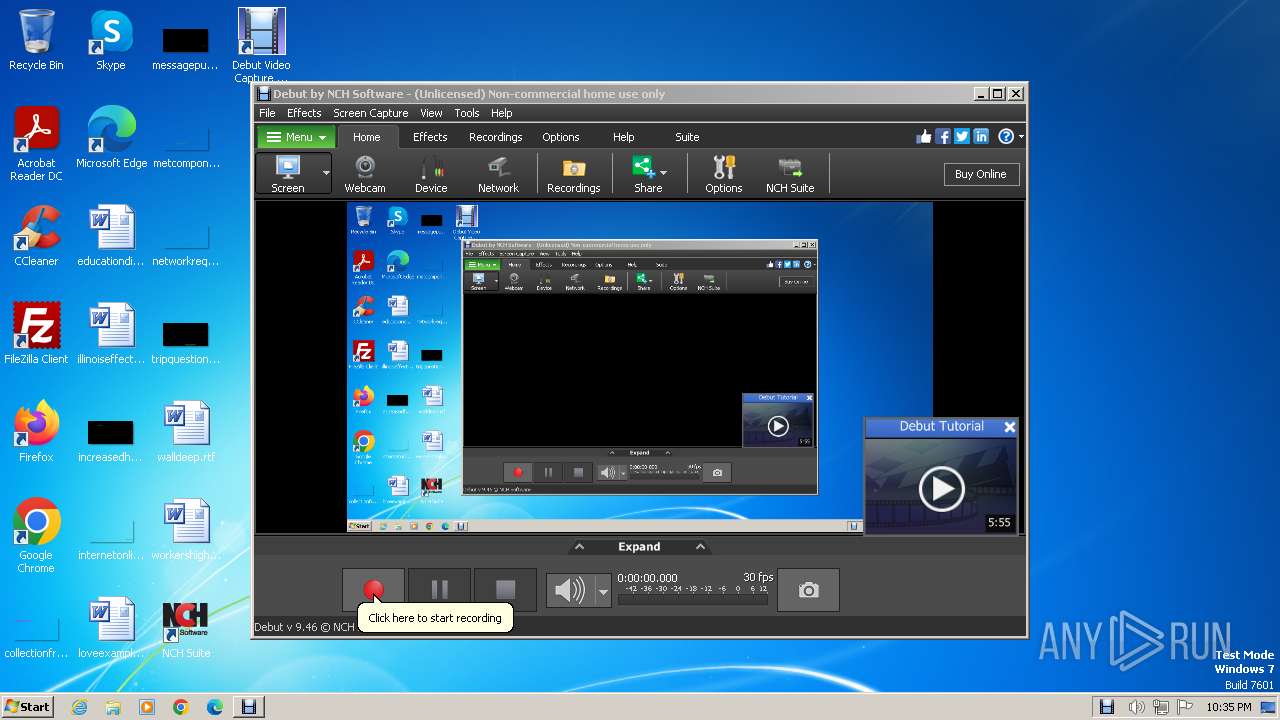Select the Debut Video Capture desktop shortcut

pyautogui.click(x=261, y=45)
